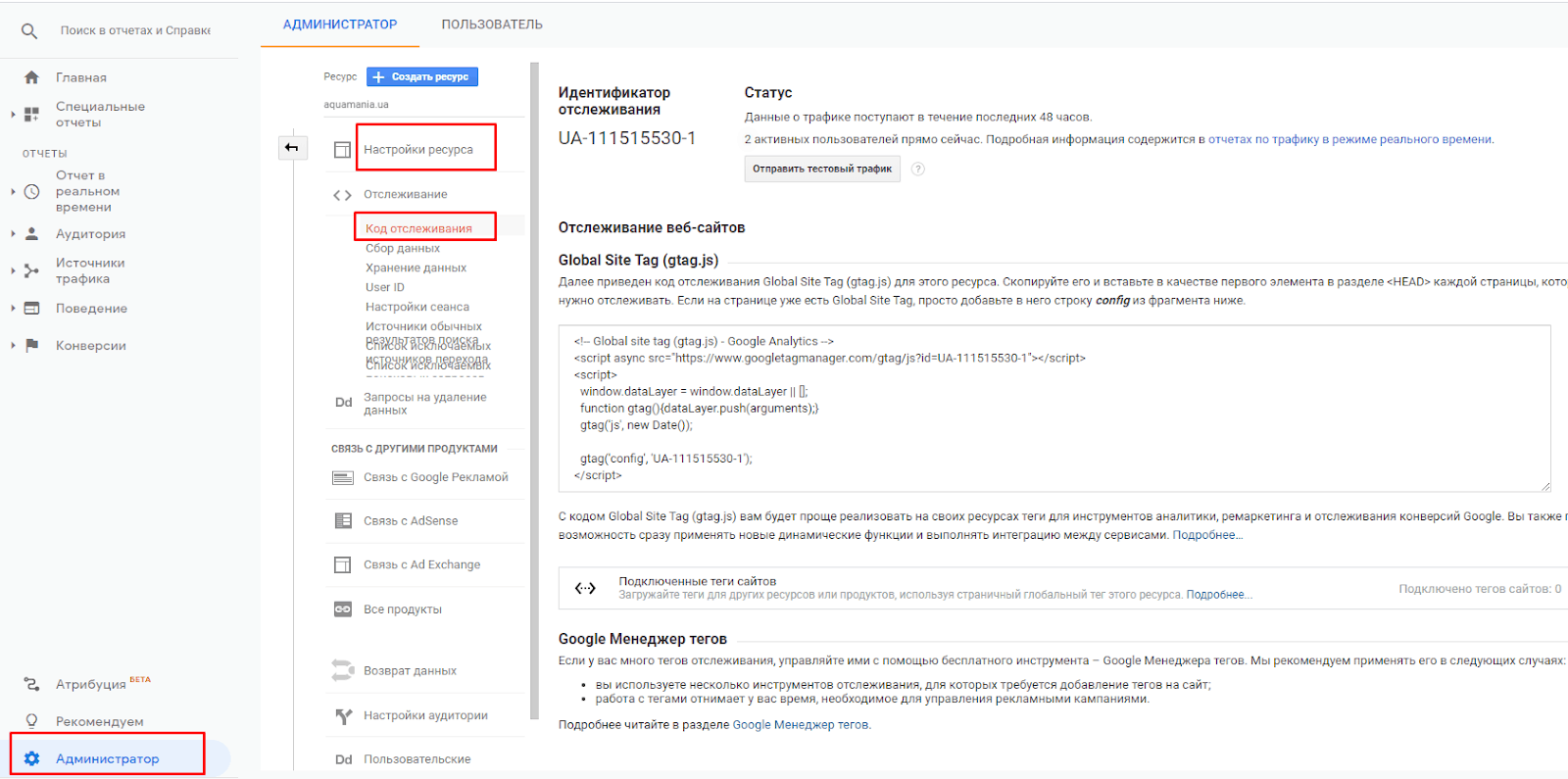Click the Настройки ресурса settings icon

pos(342,150)
